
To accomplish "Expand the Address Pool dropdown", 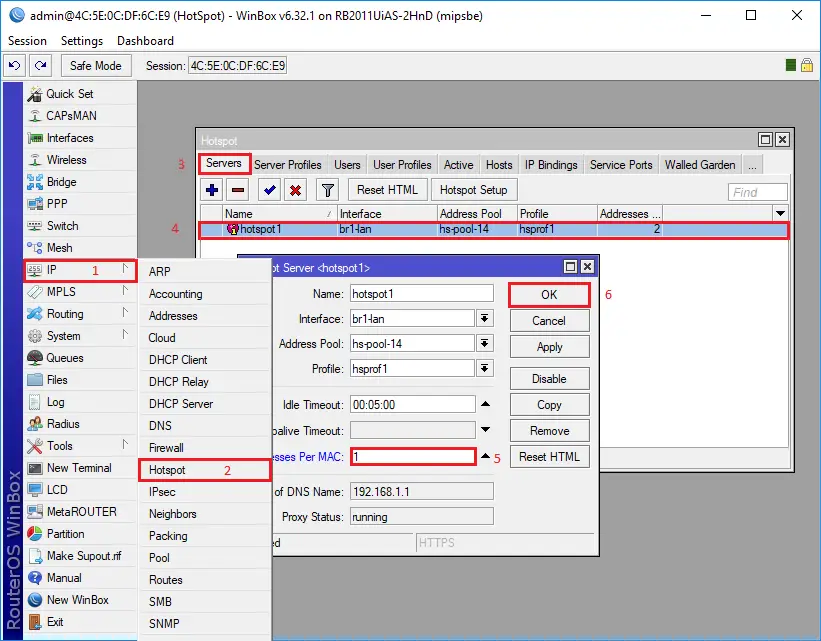I will point(485,343).
